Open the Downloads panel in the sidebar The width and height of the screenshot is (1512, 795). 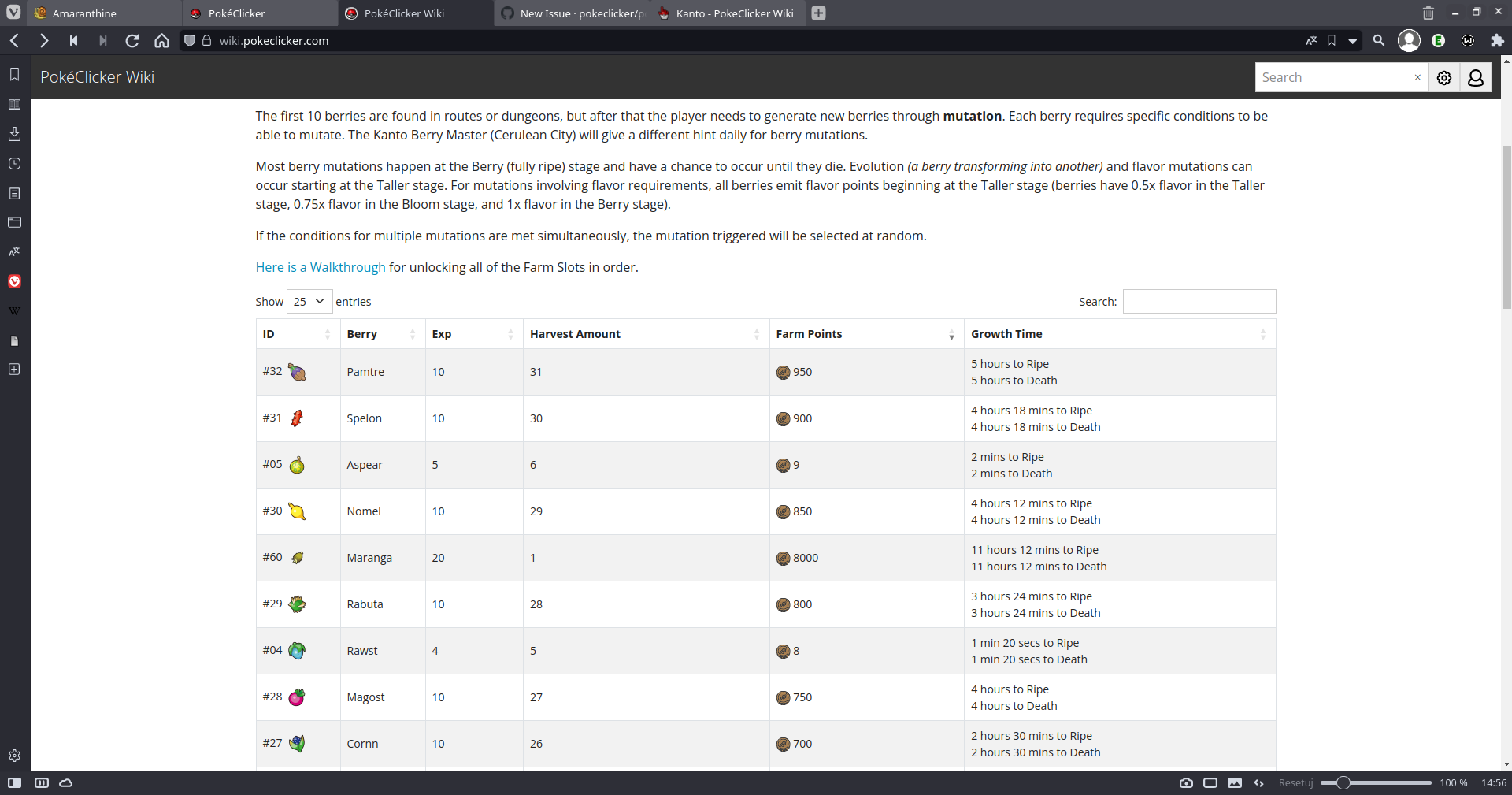(14, 133)
